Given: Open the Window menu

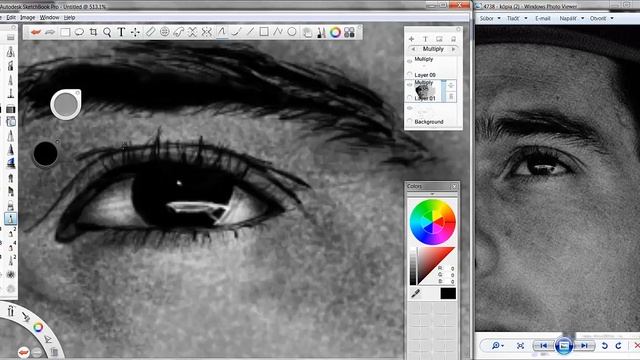Looking at the screenshot, I should click(x=49, y=18).
